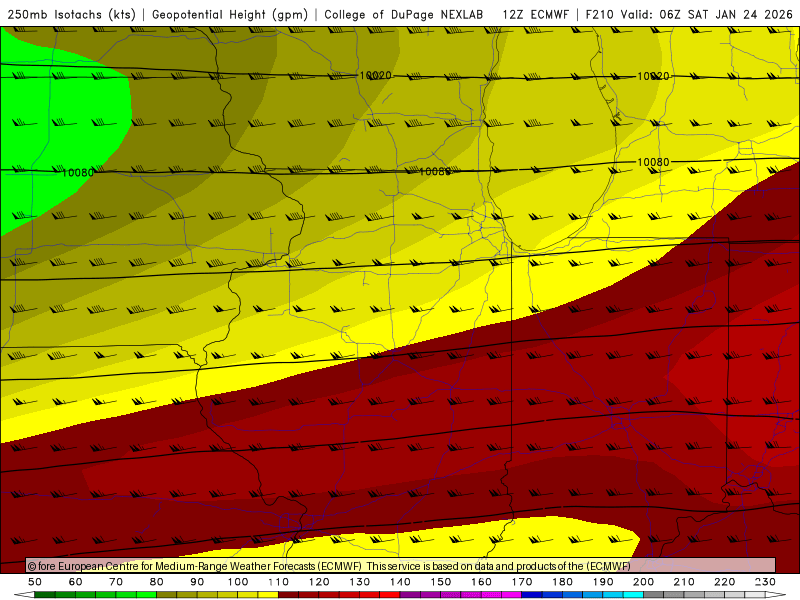Click "College of DuPage NEXLAB" in header
800x600 pixels.
coord(404,14)
